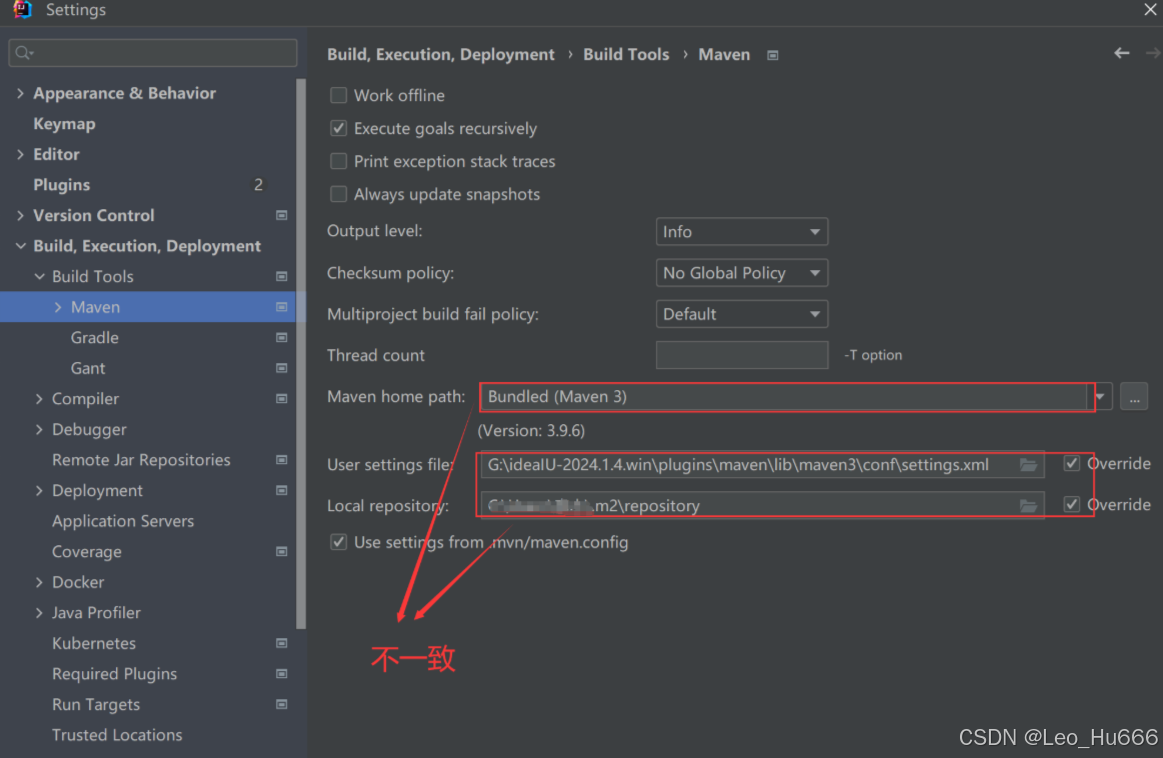This screenshot has height=758, width=1163.
Task: Click the project icon on Version Control row
Action: point(282,215)
